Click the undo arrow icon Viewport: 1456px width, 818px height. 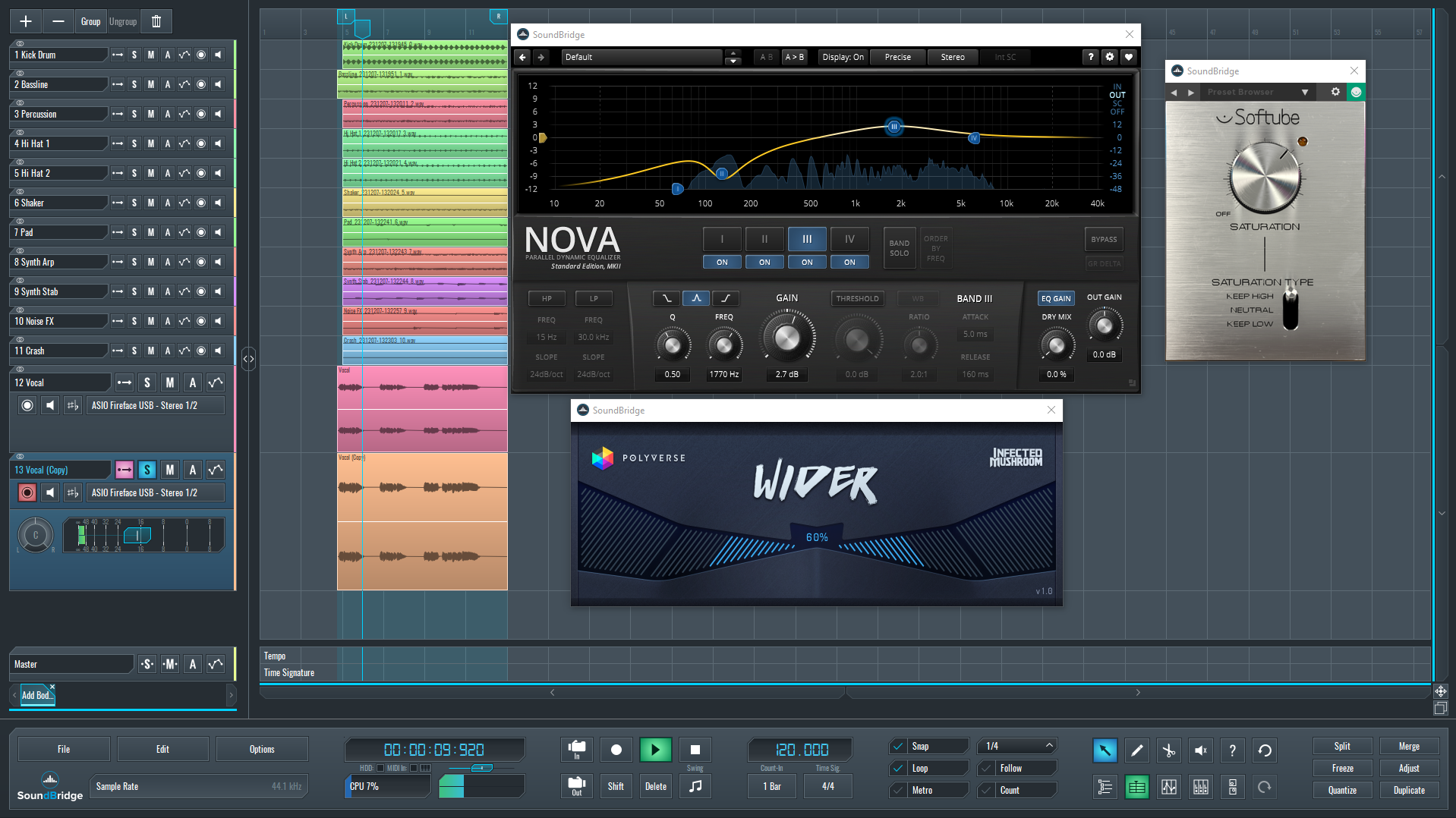tap(1264, 750)
